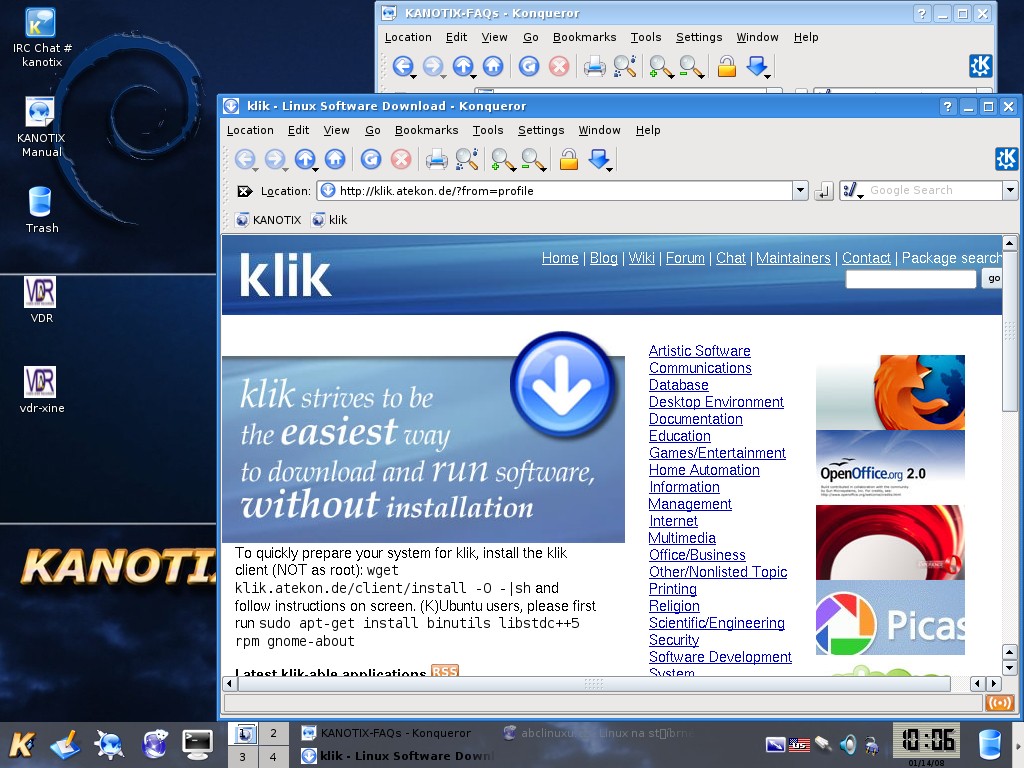Click the Find icon in the klik window toolbar
The height and width of the screenshot is (768, 1024).
[x=466, y=159]
